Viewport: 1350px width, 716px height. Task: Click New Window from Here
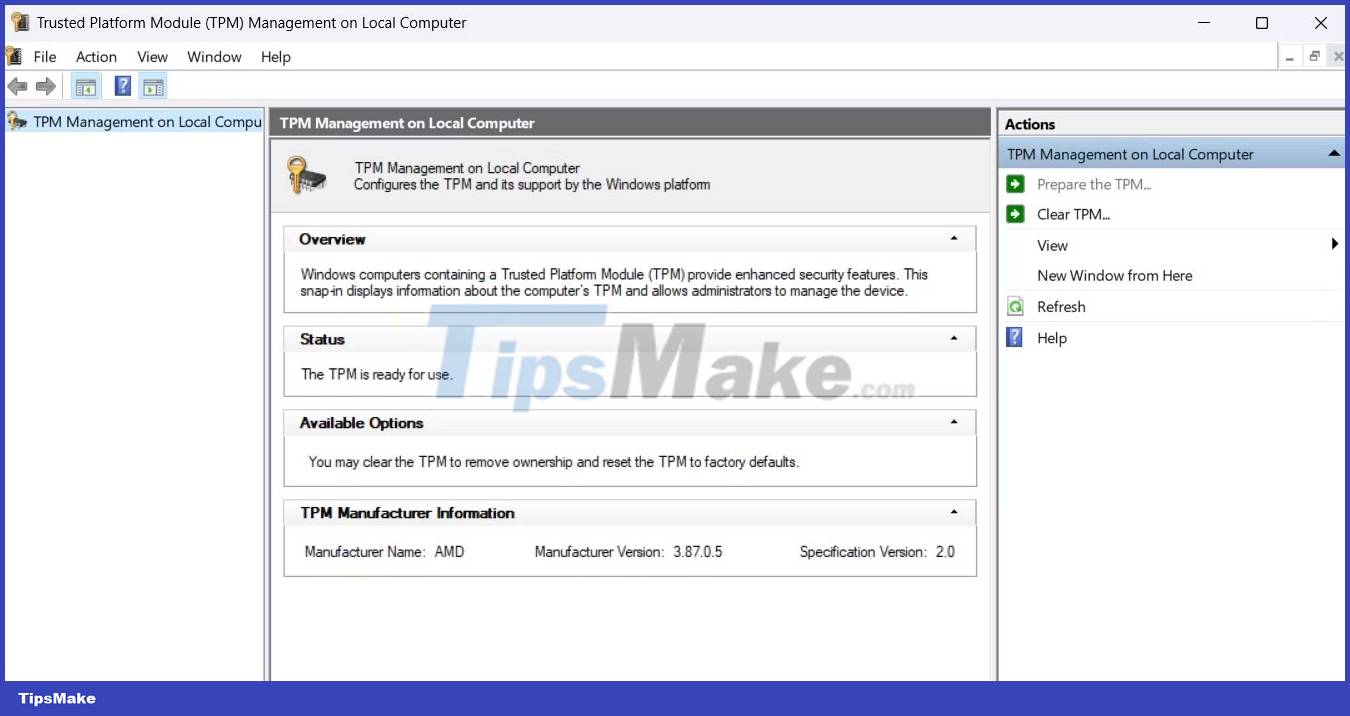tap(1114, 276)
